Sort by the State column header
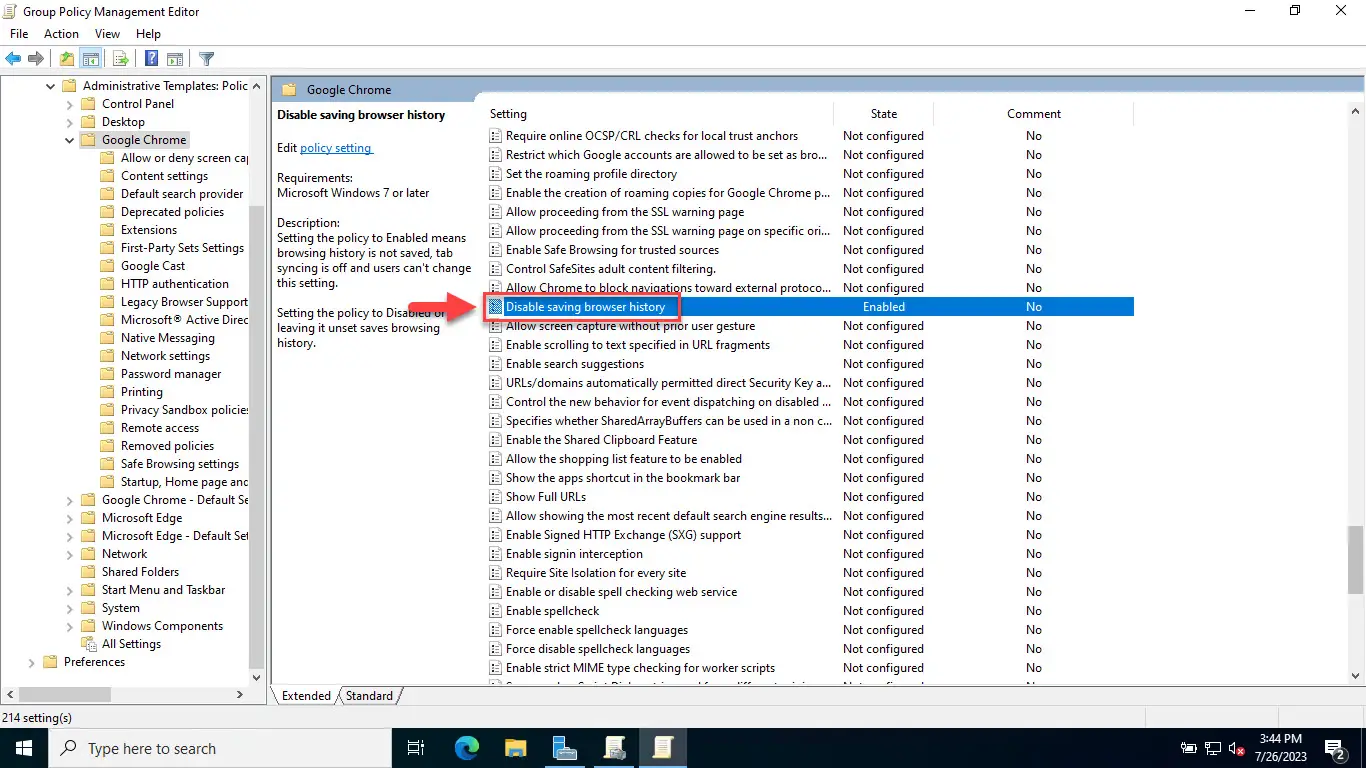The width and height of the screenshot is (1366, 768). pyautogui.click(x=884, y=114)
